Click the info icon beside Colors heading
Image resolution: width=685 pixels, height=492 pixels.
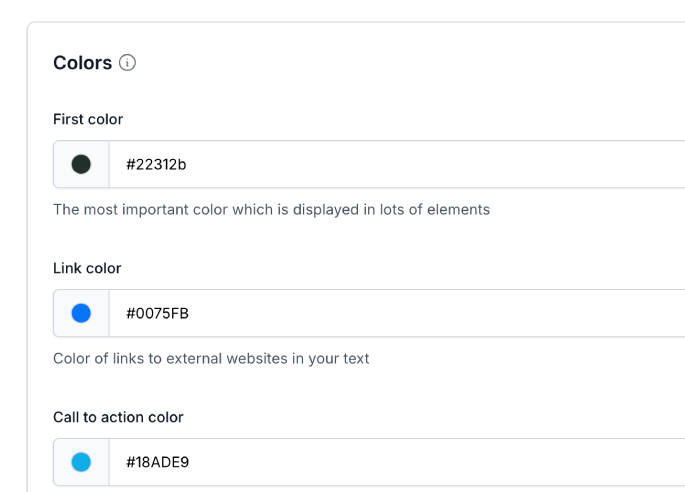[x=127, y=63]
